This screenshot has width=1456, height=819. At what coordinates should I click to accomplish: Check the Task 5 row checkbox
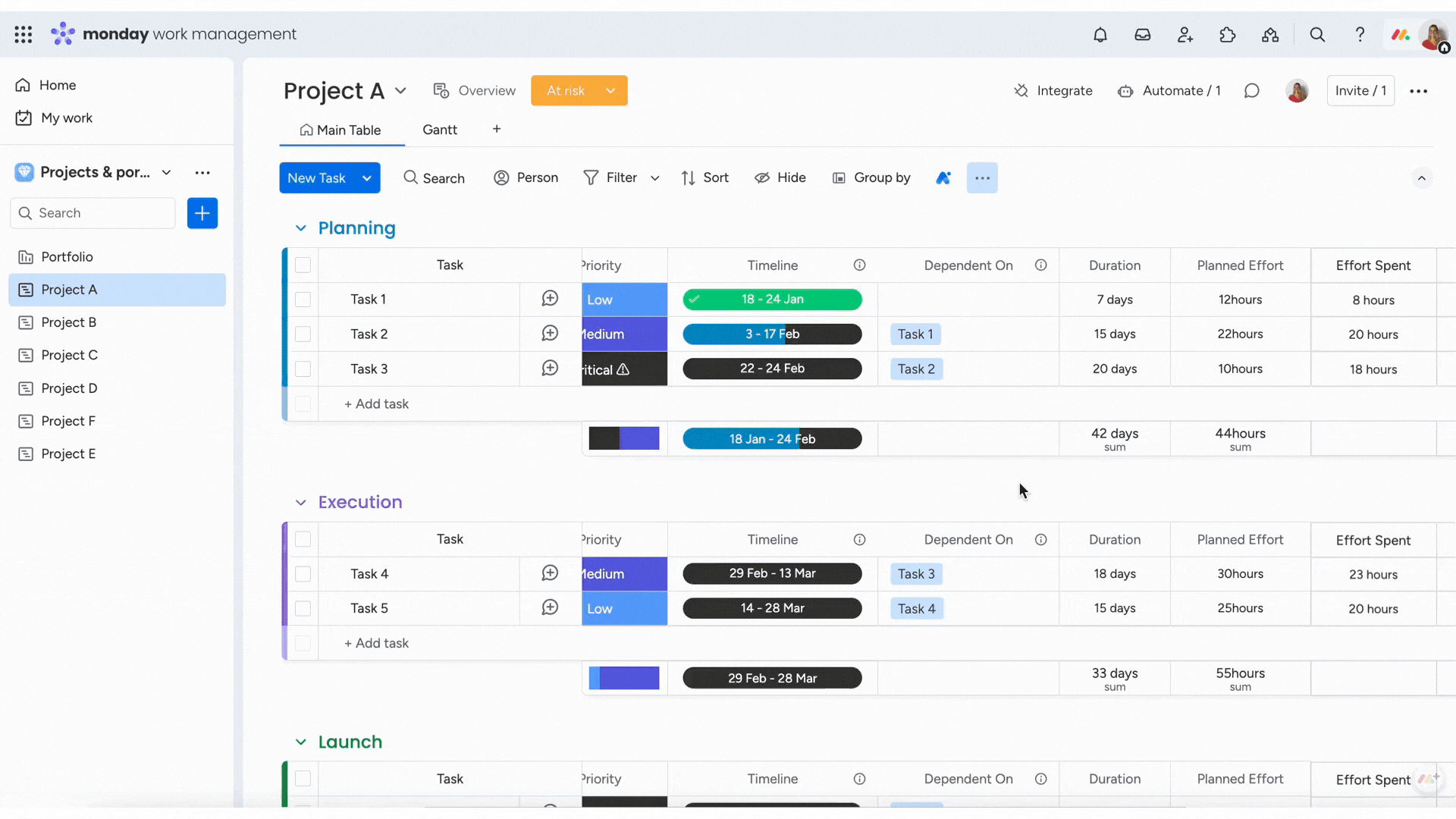click(303, 608)
